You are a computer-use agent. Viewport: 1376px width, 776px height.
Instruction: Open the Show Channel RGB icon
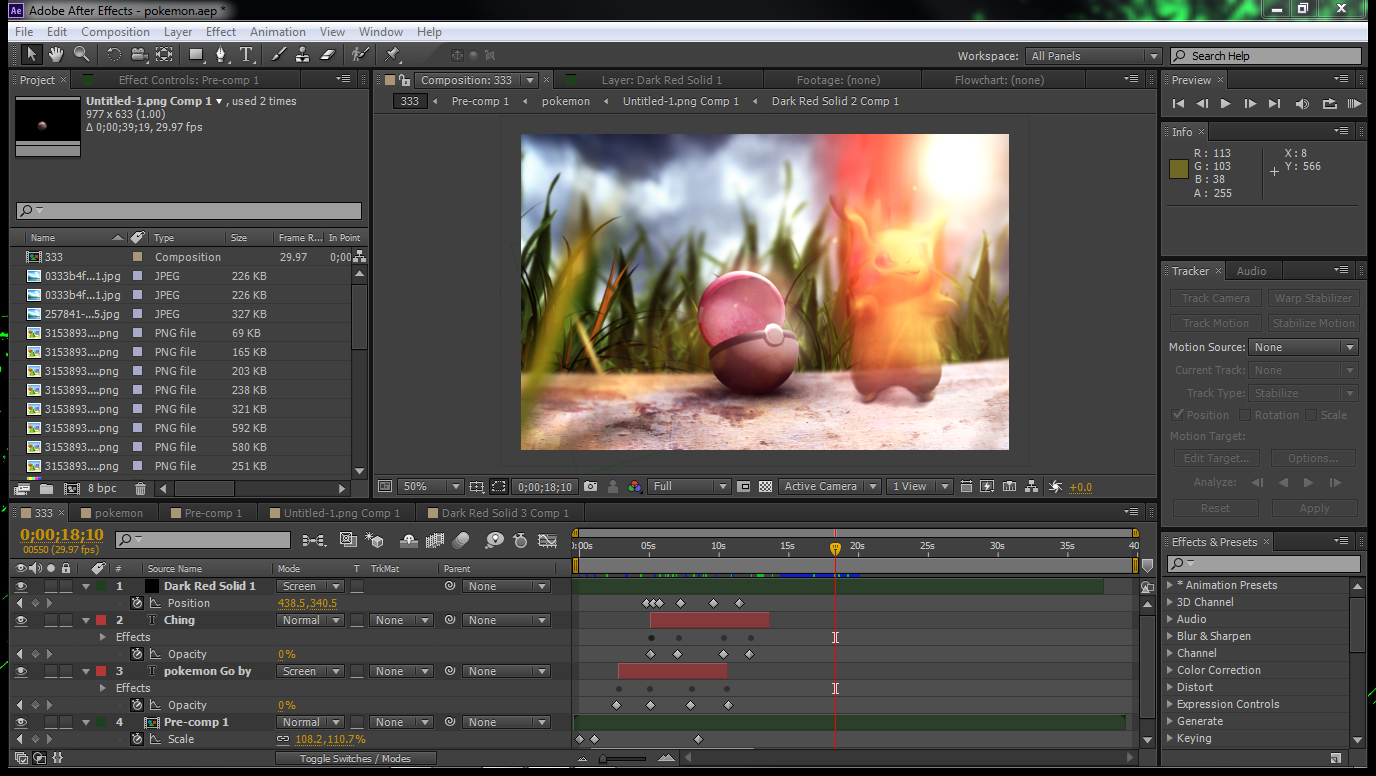[634, 487]
